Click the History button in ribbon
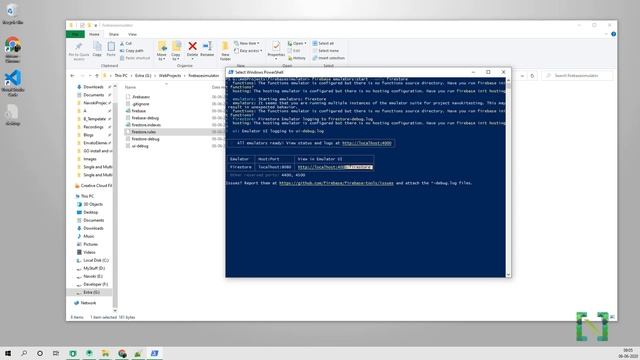The image size is (640, 360). point(297,58)
